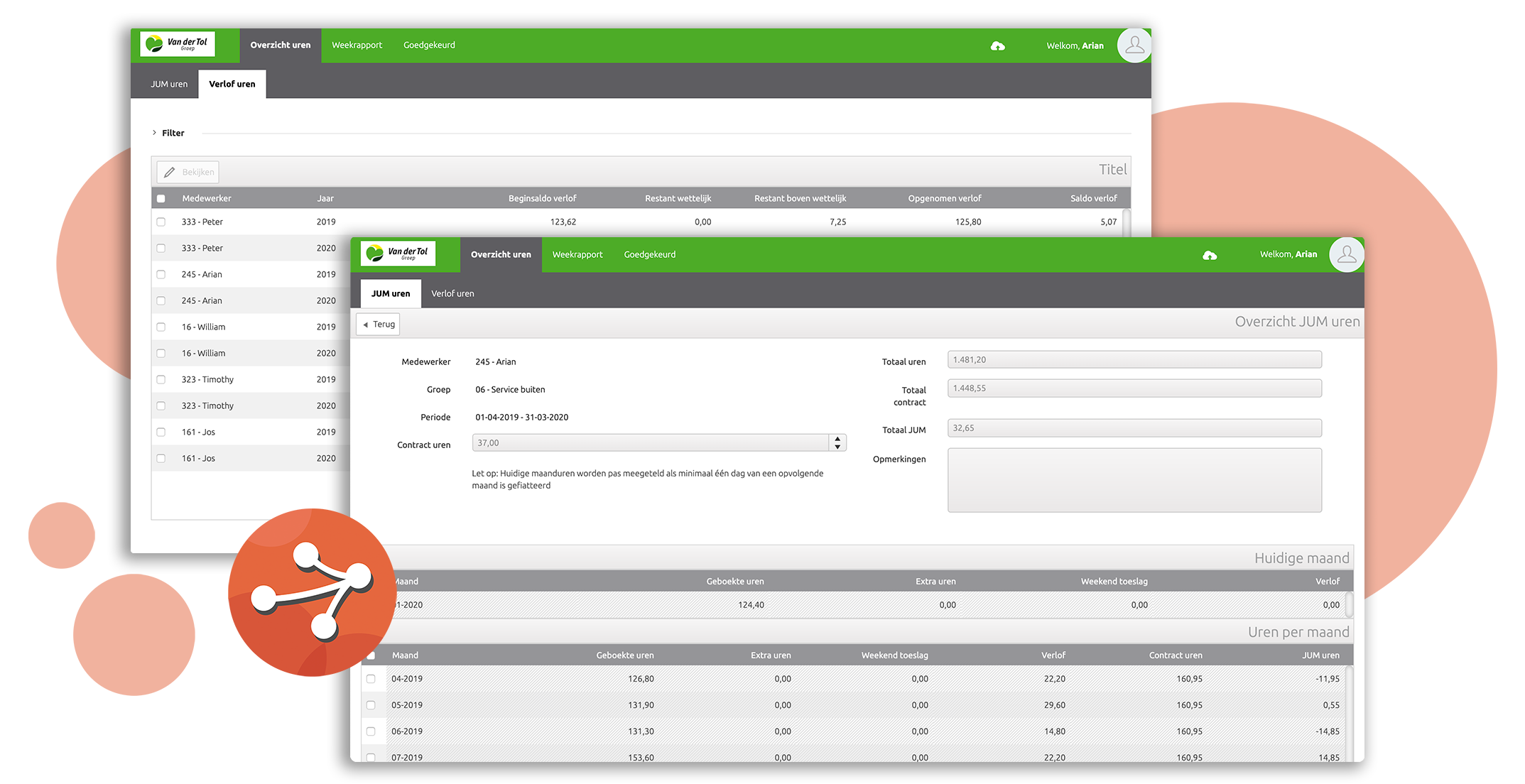Open Weekrapport tab in front window
This screenshot has height=784, width=1525.
577,255
